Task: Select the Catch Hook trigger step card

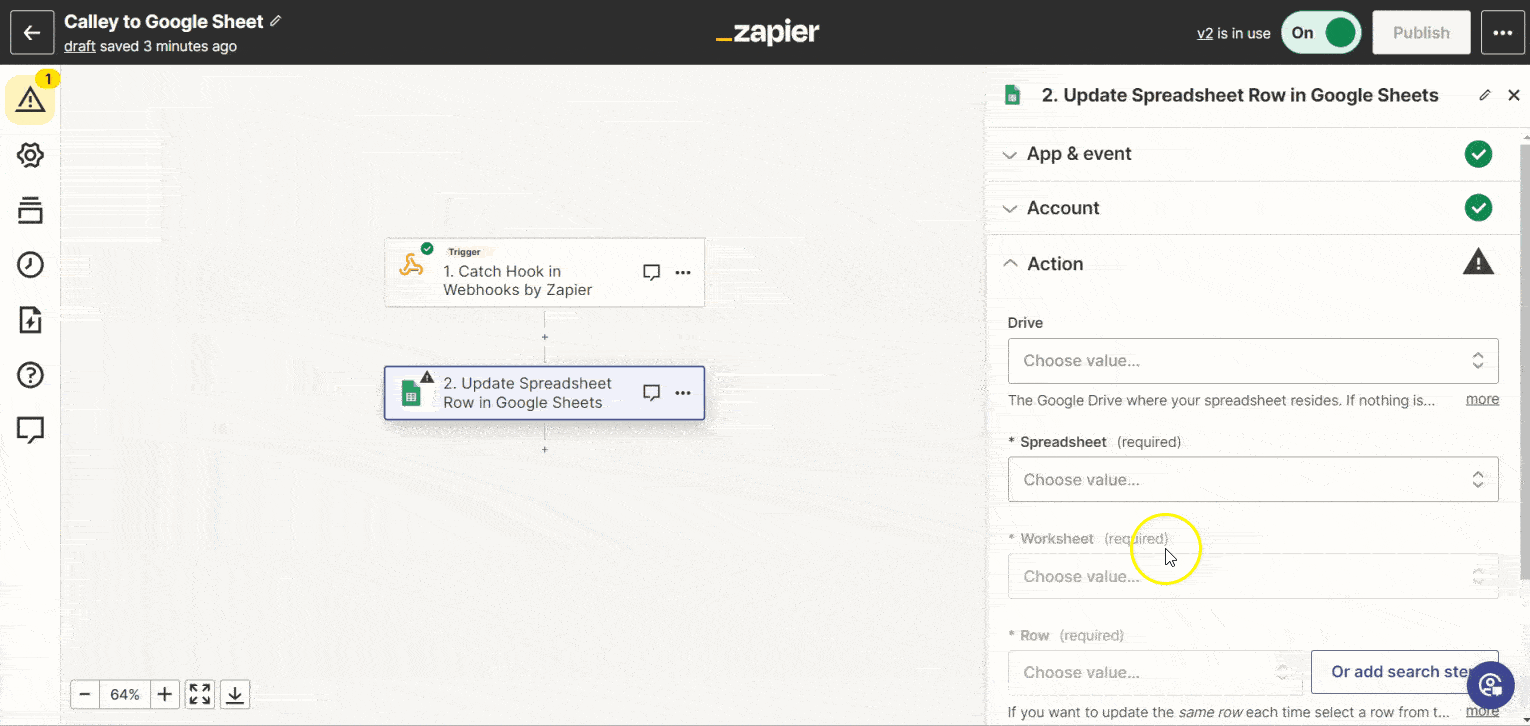Action: pyautogui.click(x=545, y=272)
